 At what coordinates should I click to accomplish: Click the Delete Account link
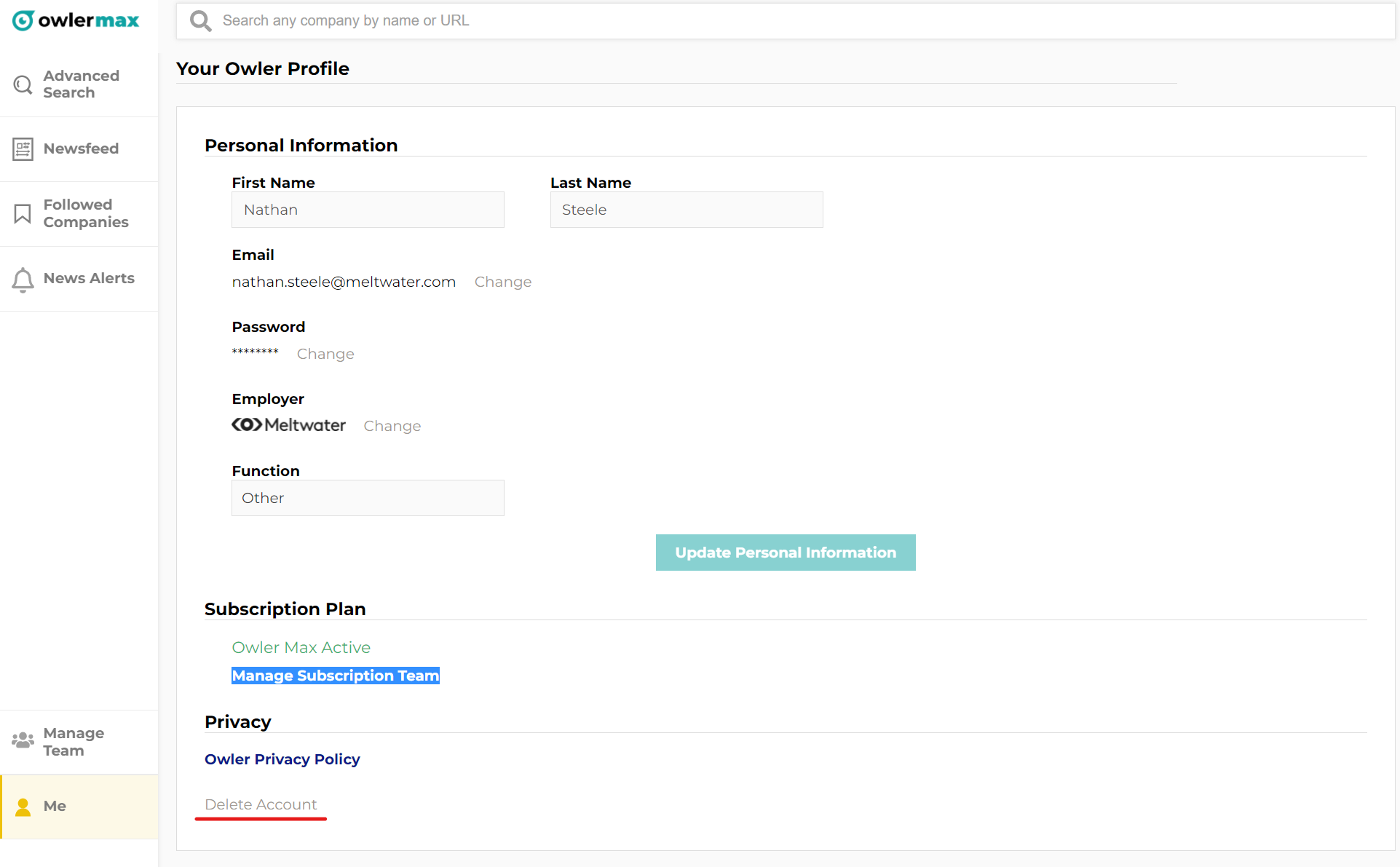click(x=261, y=804)
